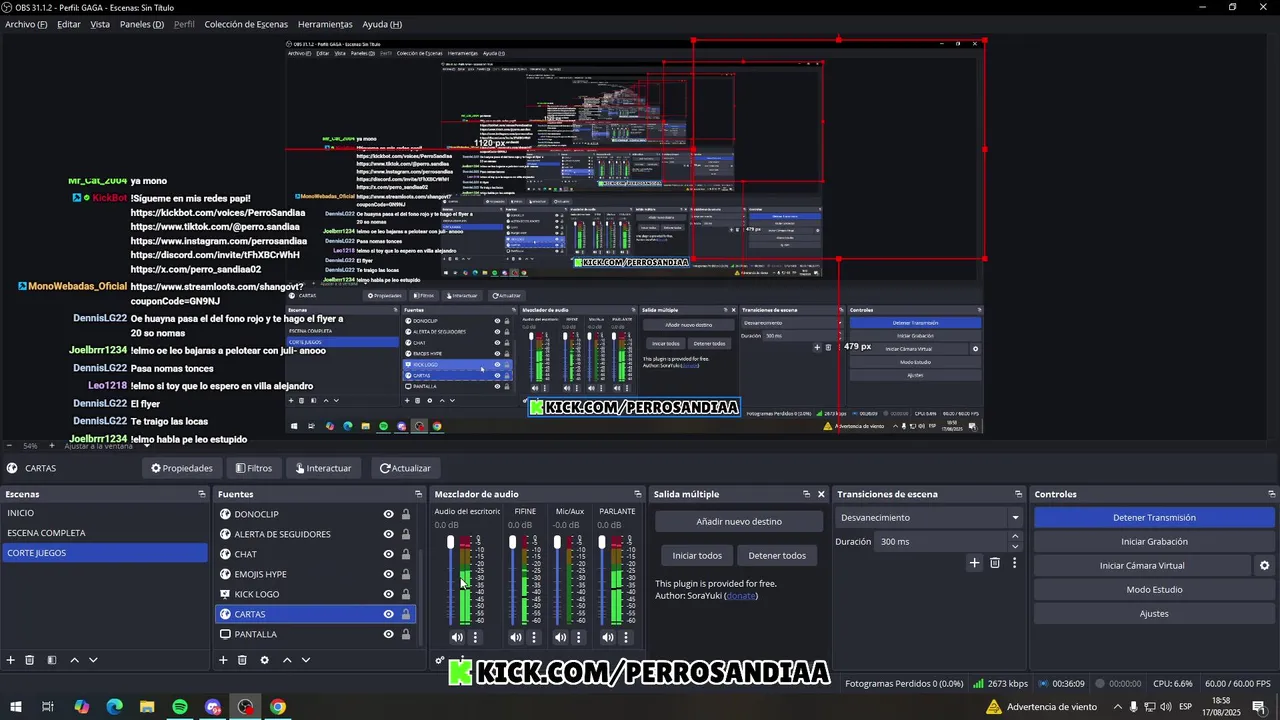Add a new scene transition
The width and height of the screenshot is (1280, 720).
(974, 563)
